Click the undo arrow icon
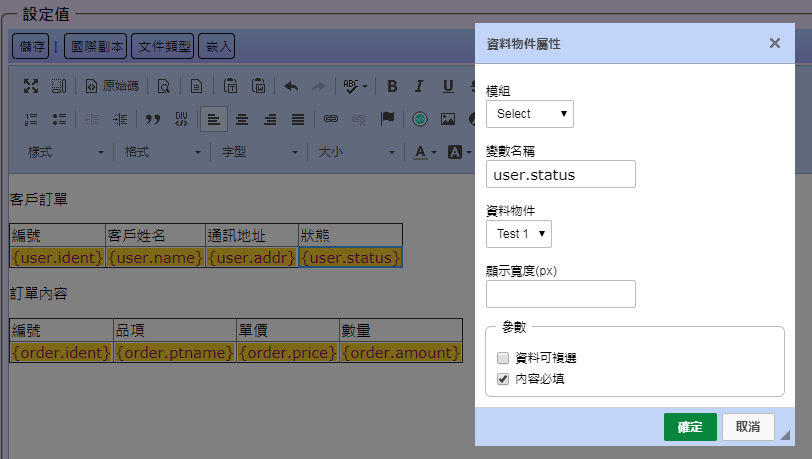Viewport: 812px width, 459px height. pos(291,86)
